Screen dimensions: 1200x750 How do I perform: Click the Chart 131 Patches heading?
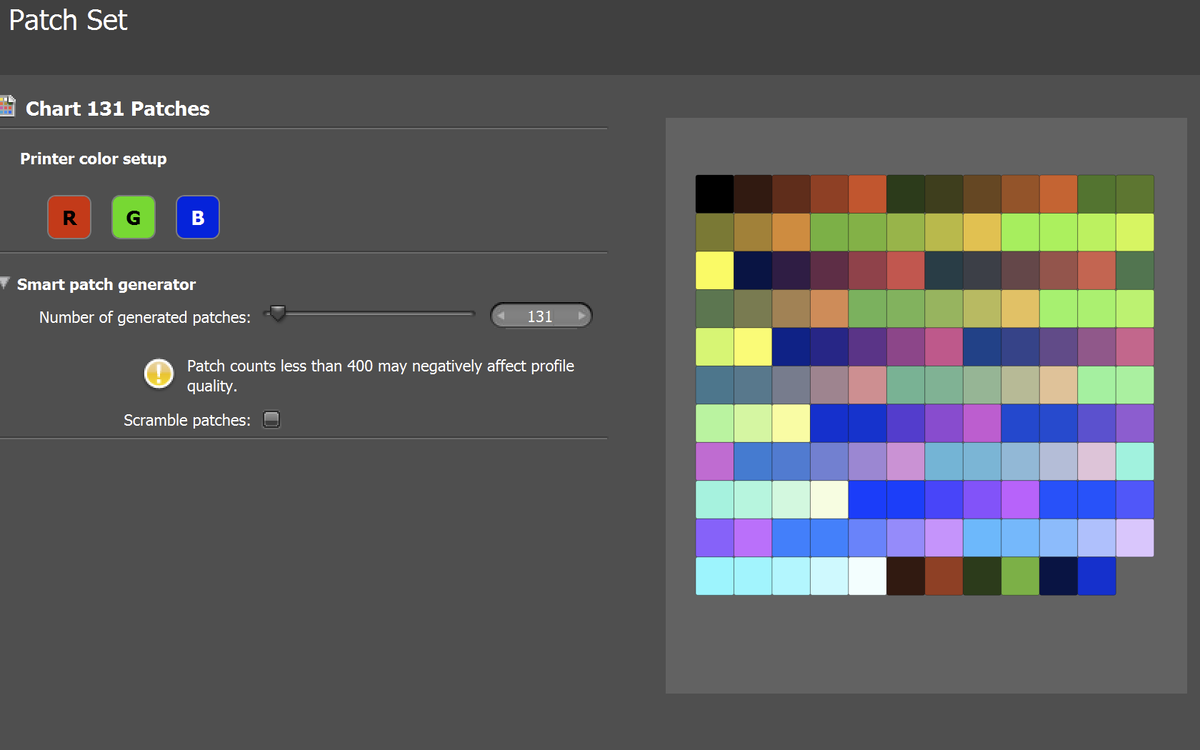[117, 109]
